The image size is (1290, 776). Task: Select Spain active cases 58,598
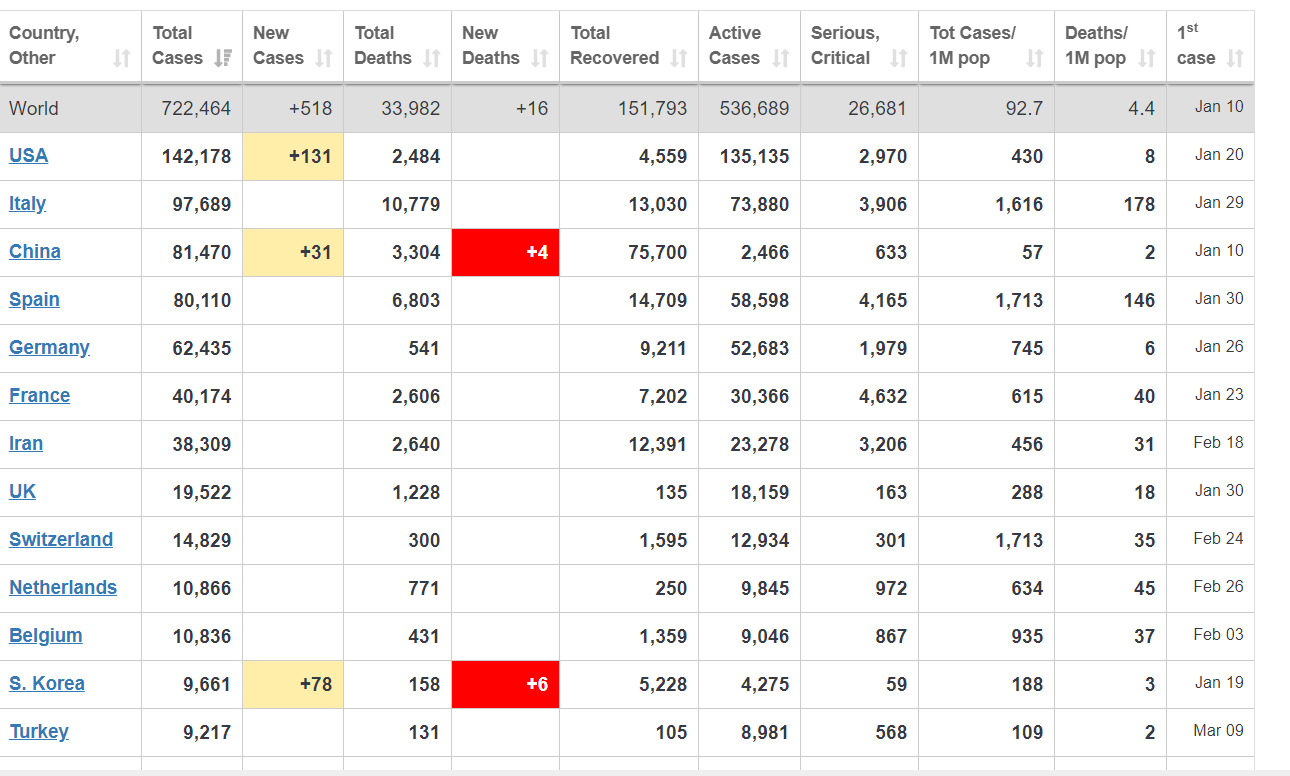(760, 300)
